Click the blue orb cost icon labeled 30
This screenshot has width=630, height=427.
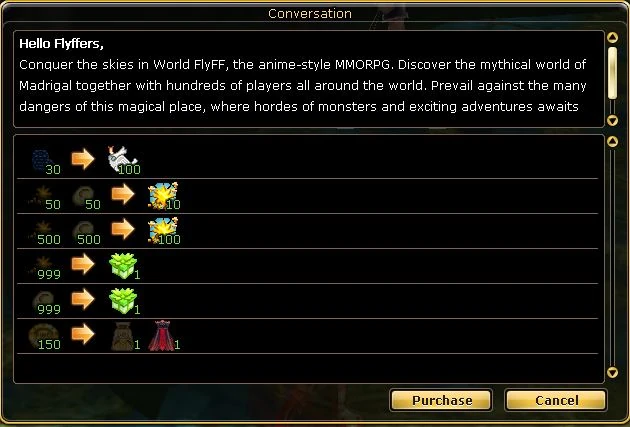click(44, 161)
